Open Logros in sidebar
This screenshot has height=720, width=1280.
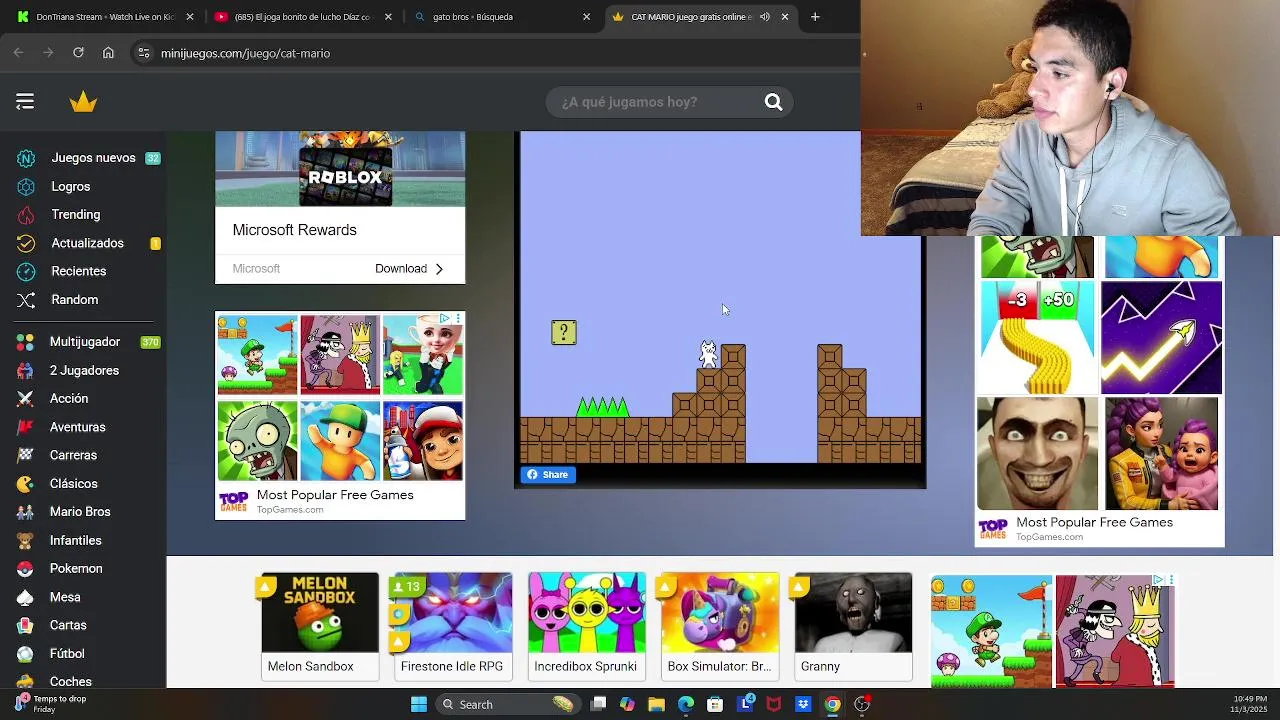[x=70, y=186]
